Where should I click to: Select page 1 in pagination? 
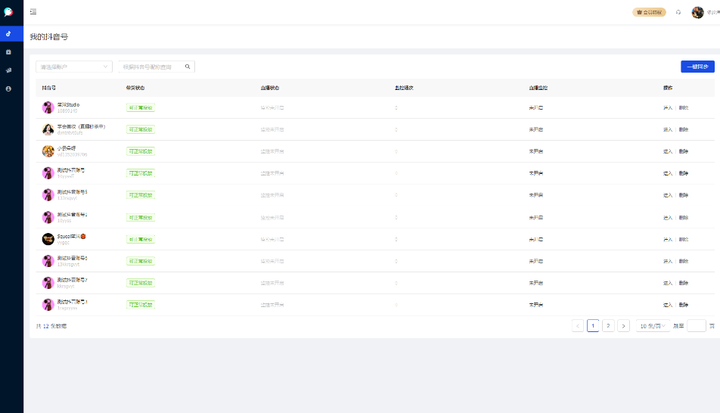pos(593,326)
